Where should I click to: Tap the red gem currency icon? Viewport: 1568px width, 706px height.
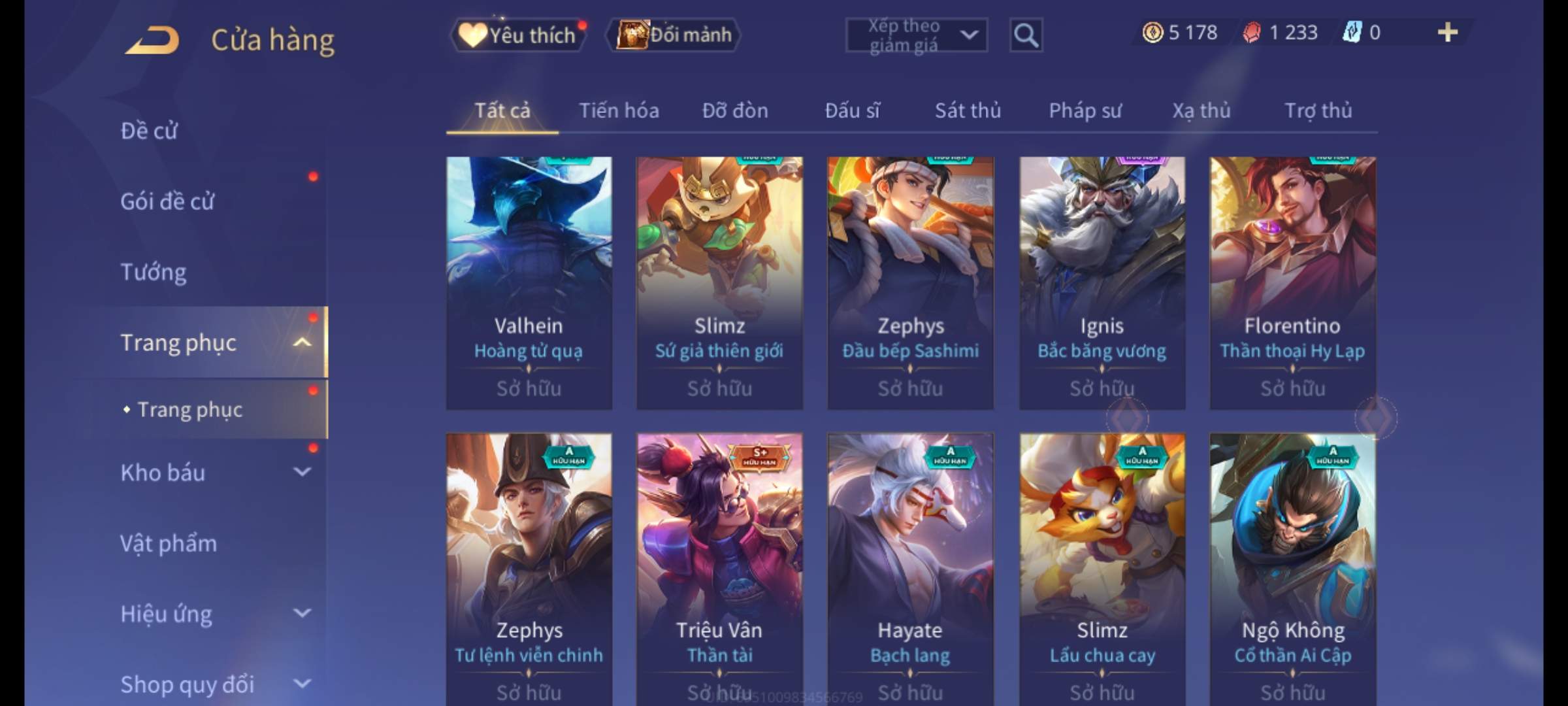pos(1252,33)
